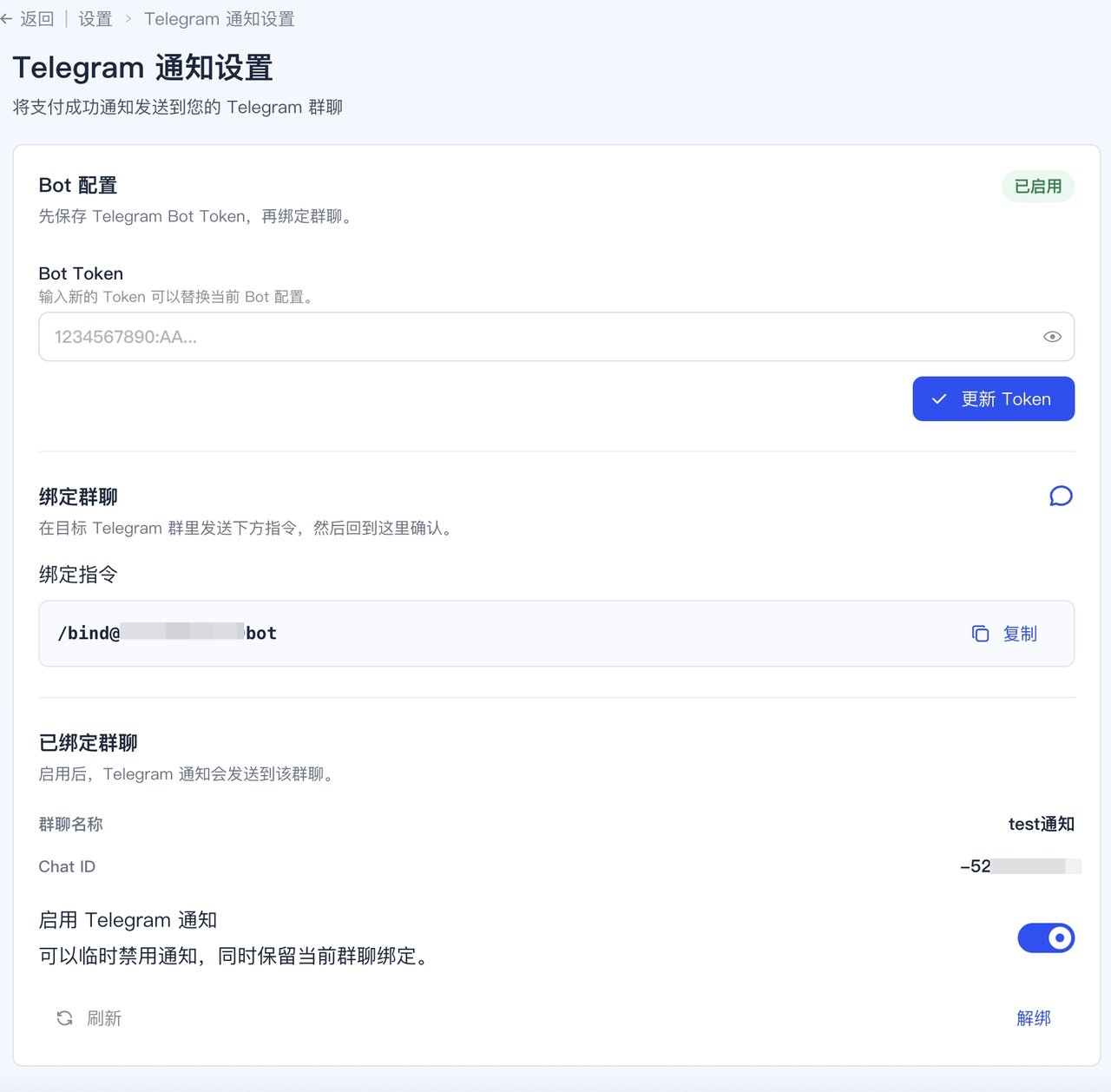Open 设置 breadcrumb link
Viewport: 1111px width, 1092px height.
pos(95,19)
